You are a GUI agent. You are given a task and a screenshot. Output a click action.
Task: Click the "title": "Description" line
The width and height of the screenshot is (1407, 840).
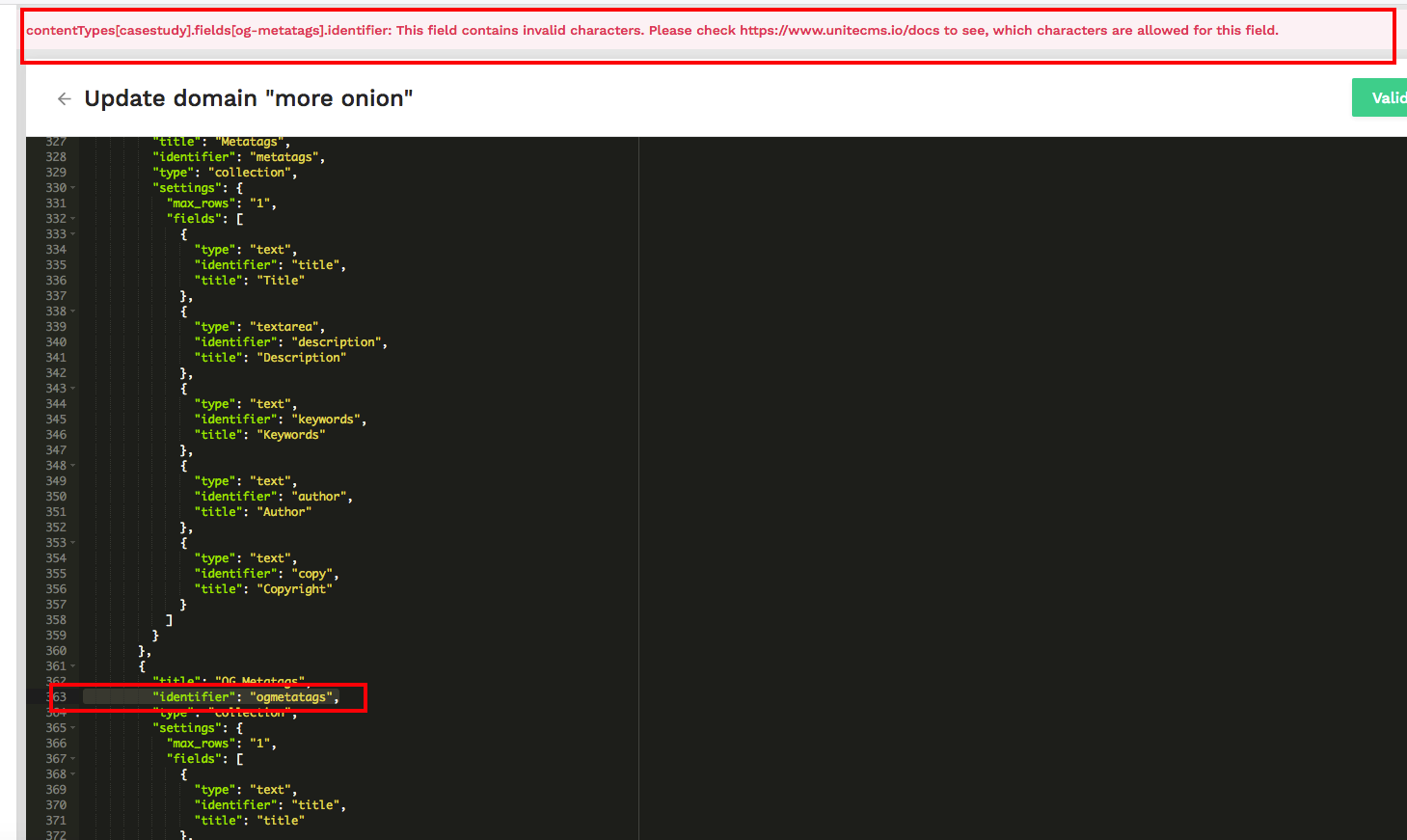point(270,358)
